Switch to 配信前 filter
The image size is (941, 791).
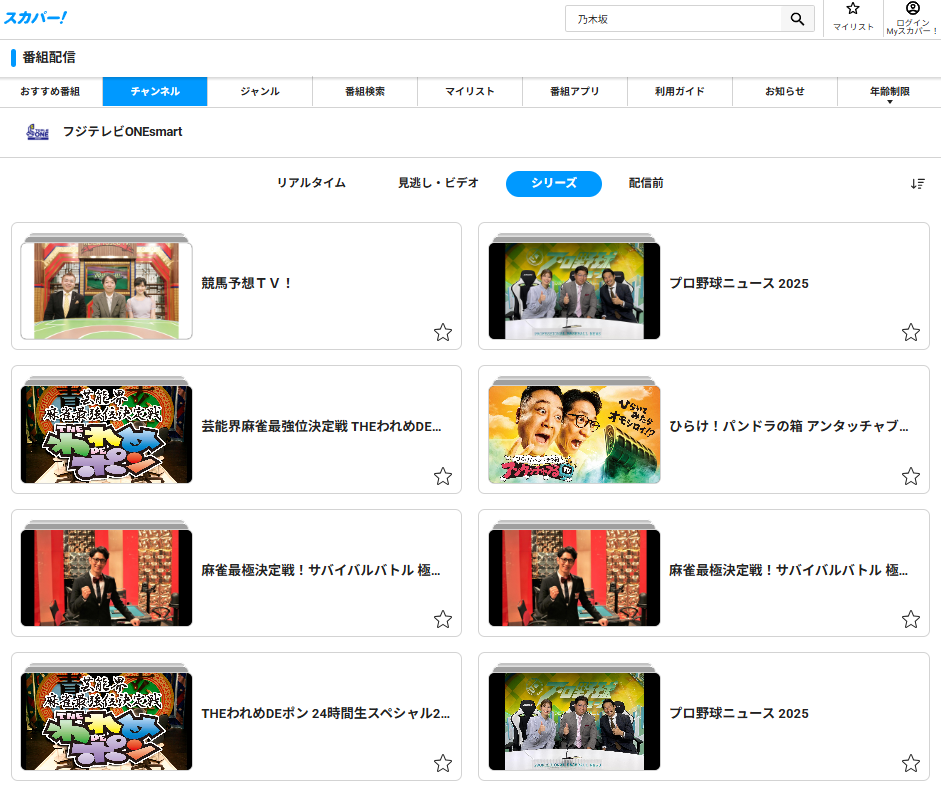pos(646,183)
